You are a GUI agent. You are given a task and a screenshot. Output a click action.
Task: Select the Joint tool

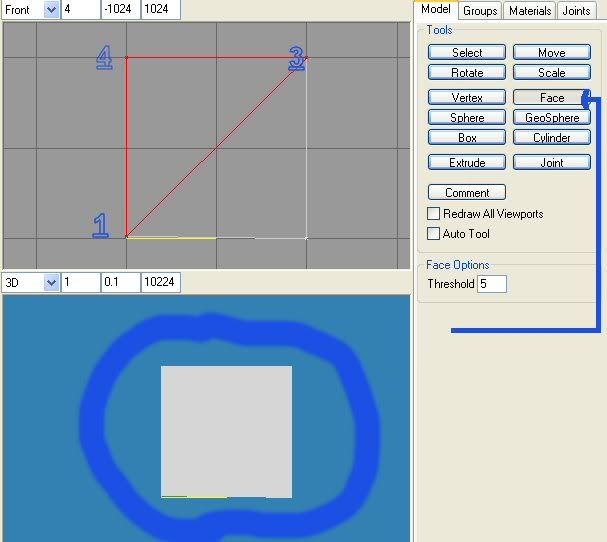[552, 162]
